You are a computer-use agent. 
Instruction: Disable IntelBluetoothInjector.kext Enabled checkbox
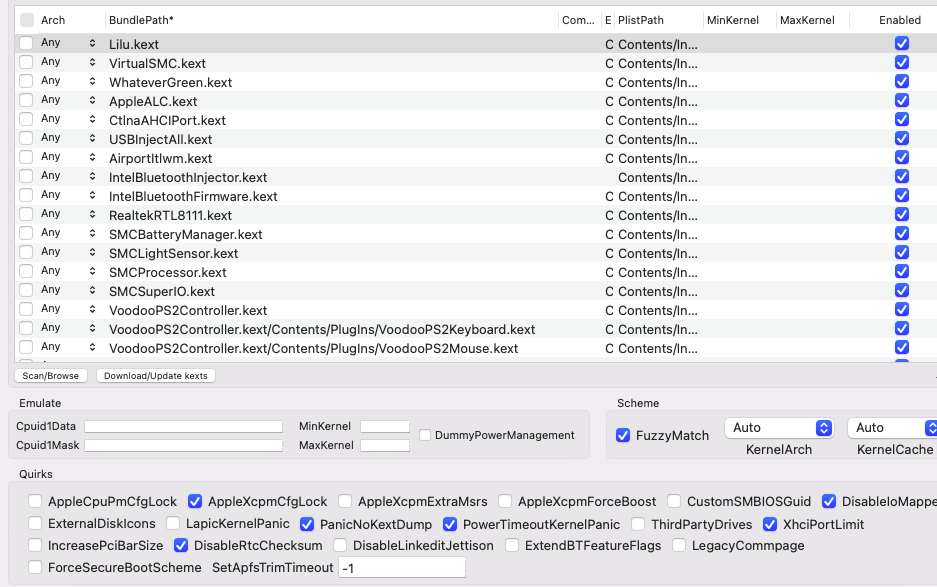coord(902,176)
